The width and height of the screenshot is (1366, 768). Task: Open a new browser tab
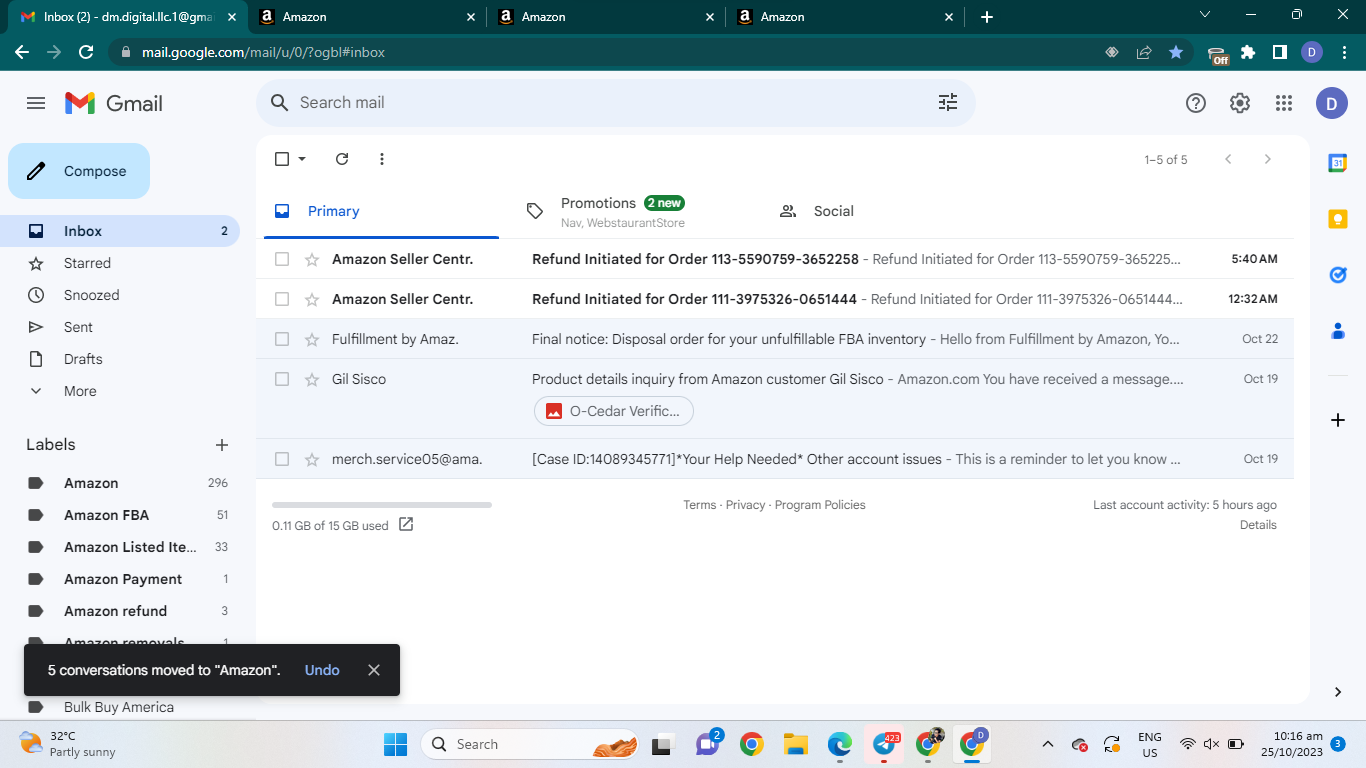[987, 17]
